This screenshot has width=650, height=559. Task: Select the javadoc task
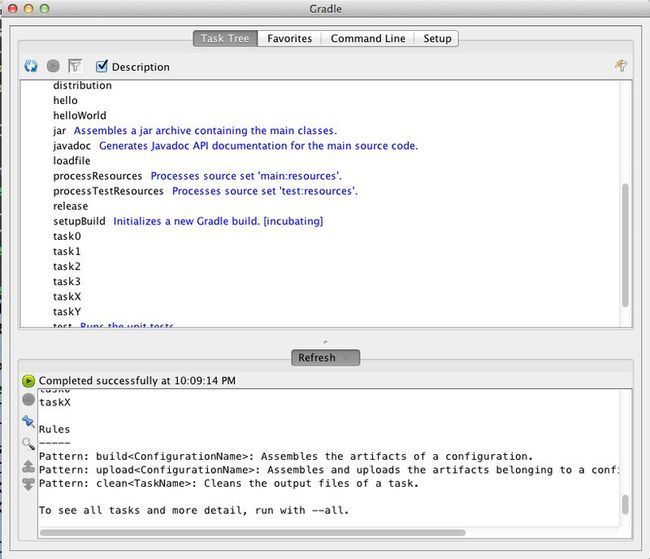[72, 146]
